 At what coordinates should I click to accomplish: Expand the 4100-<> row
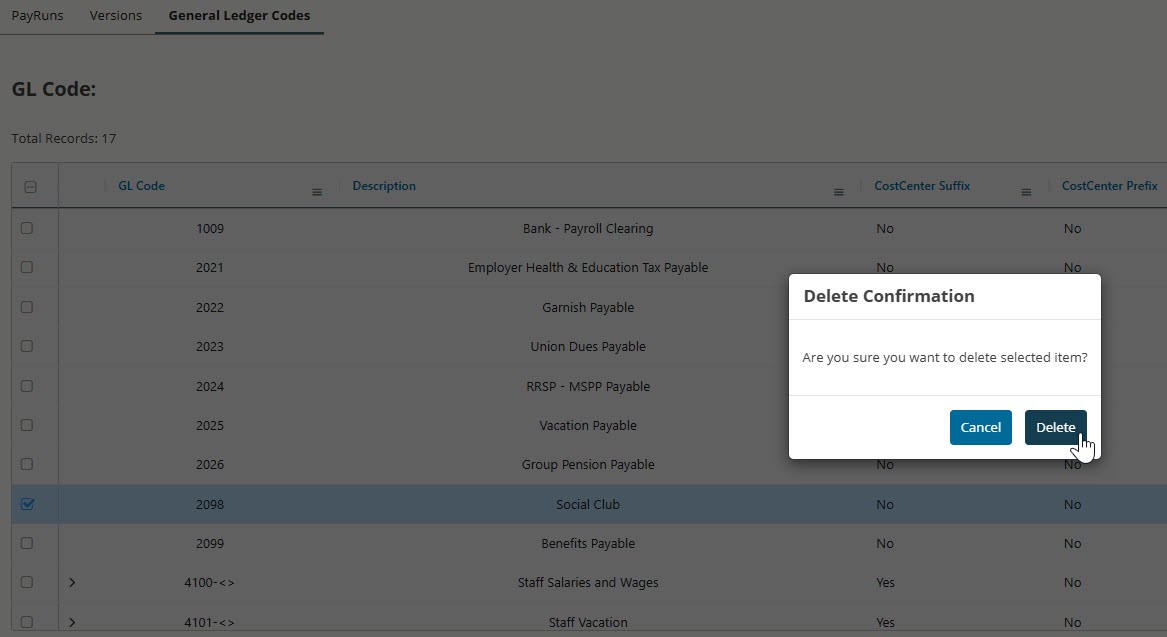pos(72,583)
